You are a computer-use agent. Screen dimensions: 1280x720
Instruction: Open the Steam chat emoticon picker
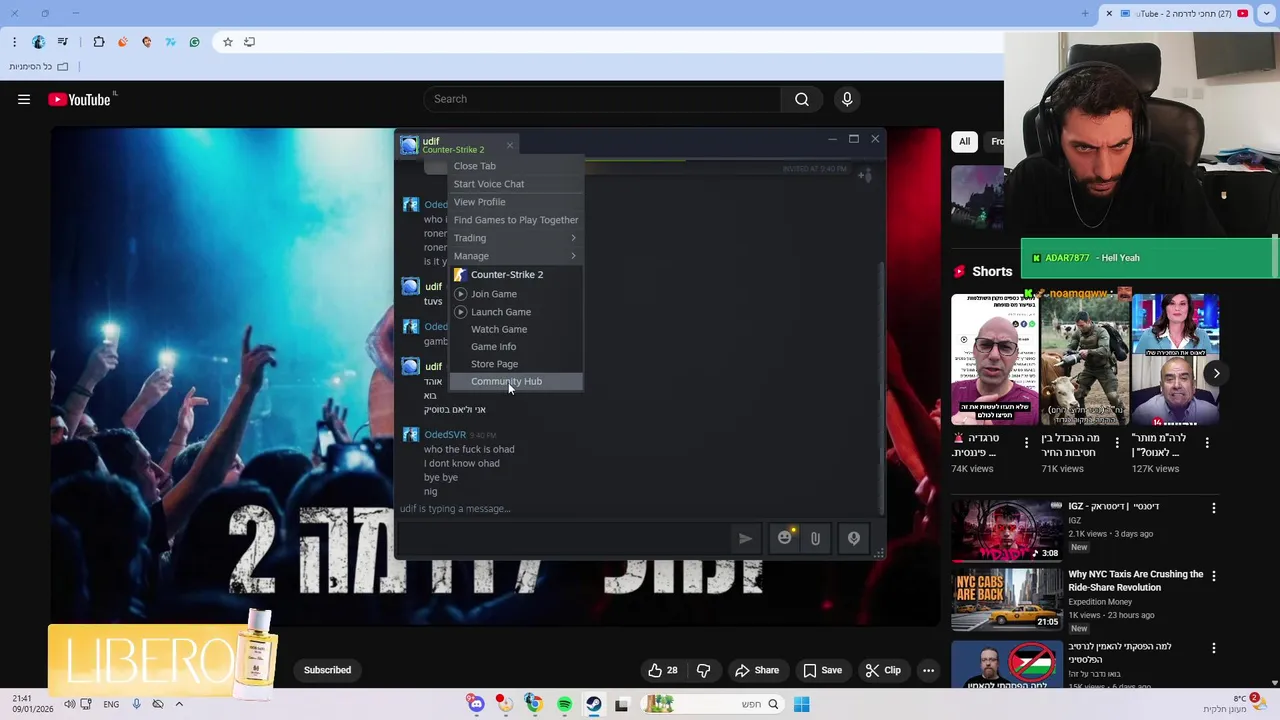click(x=785, y=538)
